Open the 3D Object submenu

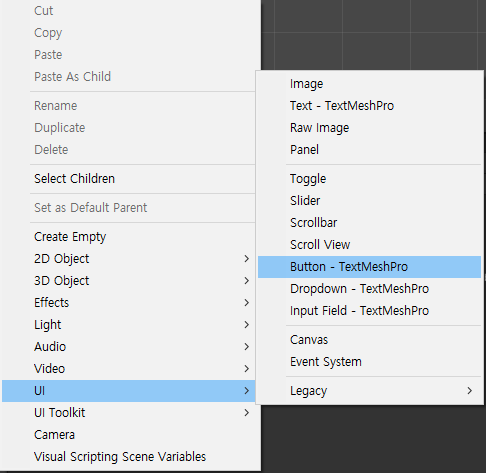129,281
